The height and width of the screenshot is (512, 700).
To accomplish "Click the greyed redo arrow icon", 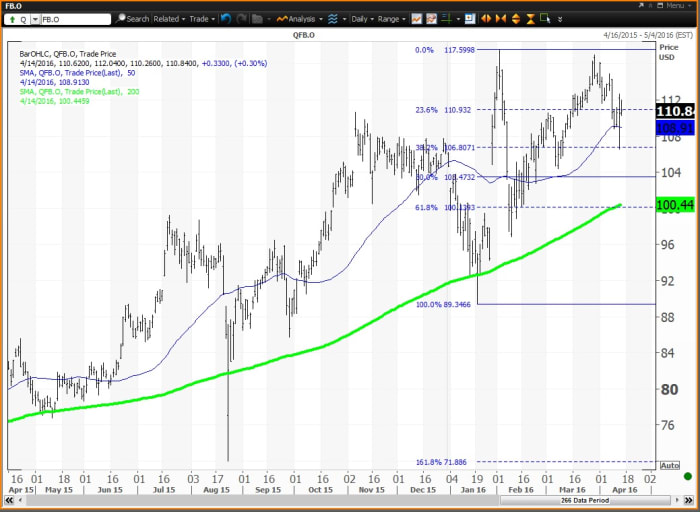I will 242,19.
